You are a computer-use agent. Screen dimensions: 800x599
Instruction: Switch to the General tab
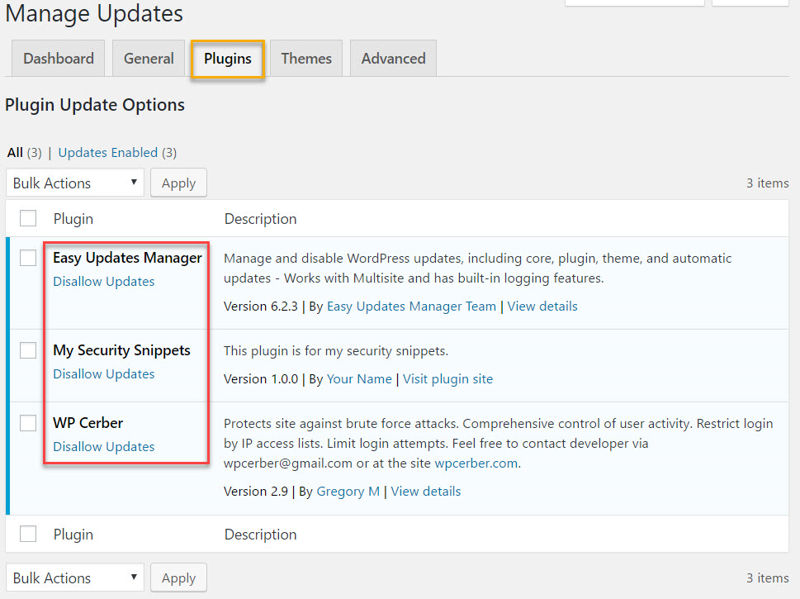(x=148, y=58)
